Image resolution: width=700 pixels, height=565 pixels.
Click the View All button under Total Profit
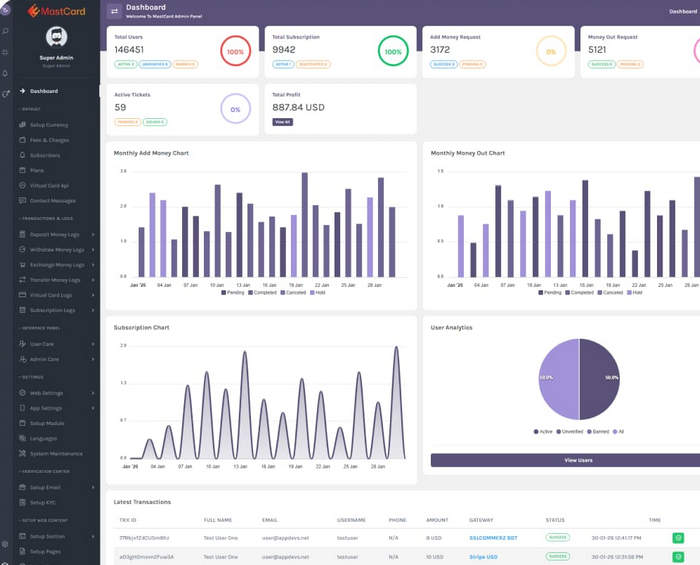[282, 122]
